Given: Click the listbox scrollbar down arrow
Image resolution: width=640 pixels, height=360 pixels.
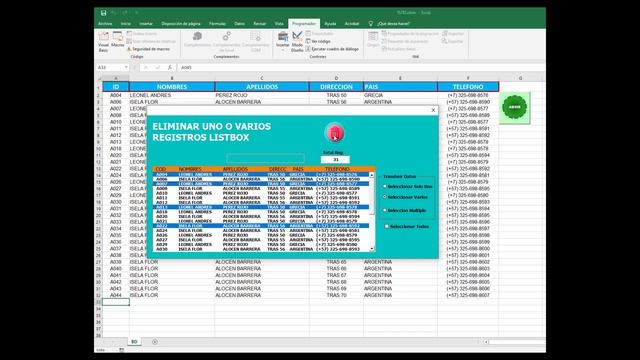Looking at the screenshot, I should click(x=371, y=249).
